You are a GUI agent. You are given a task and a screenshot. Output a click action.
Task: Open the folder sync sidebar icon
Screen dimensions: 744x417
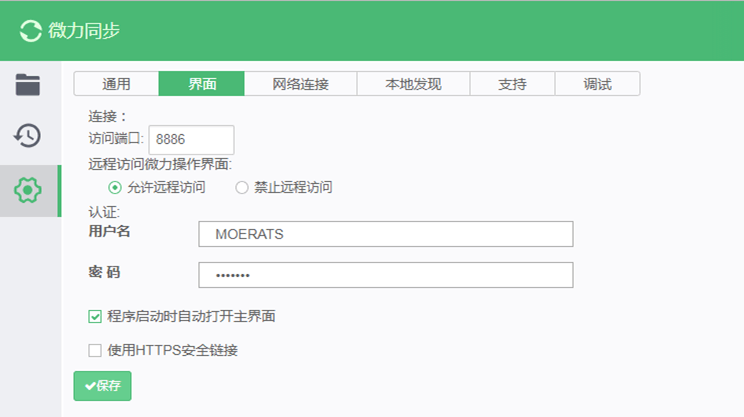[28, 85]
